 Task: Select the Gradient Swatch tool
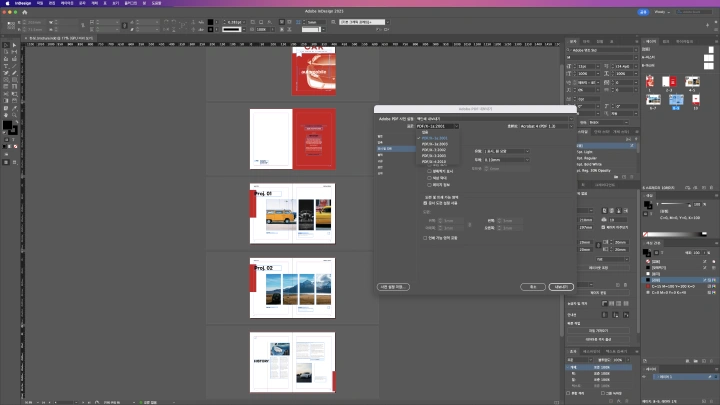pos(6,101)
